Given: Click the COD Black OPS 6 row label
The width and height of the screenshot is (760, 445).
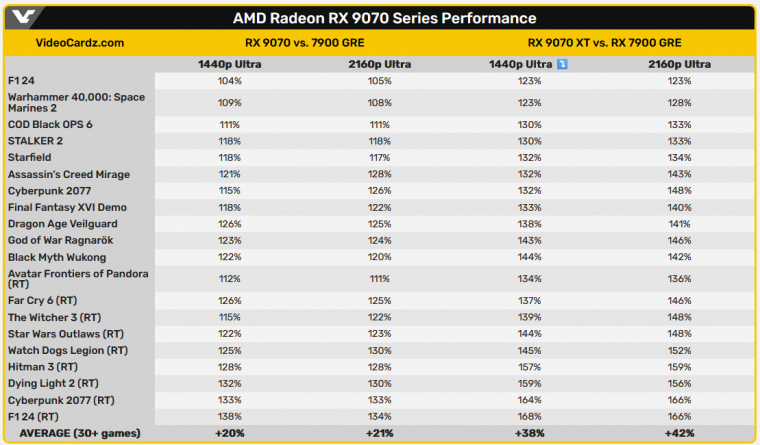Looking at the screenshot, I should (x=50, y=124).
